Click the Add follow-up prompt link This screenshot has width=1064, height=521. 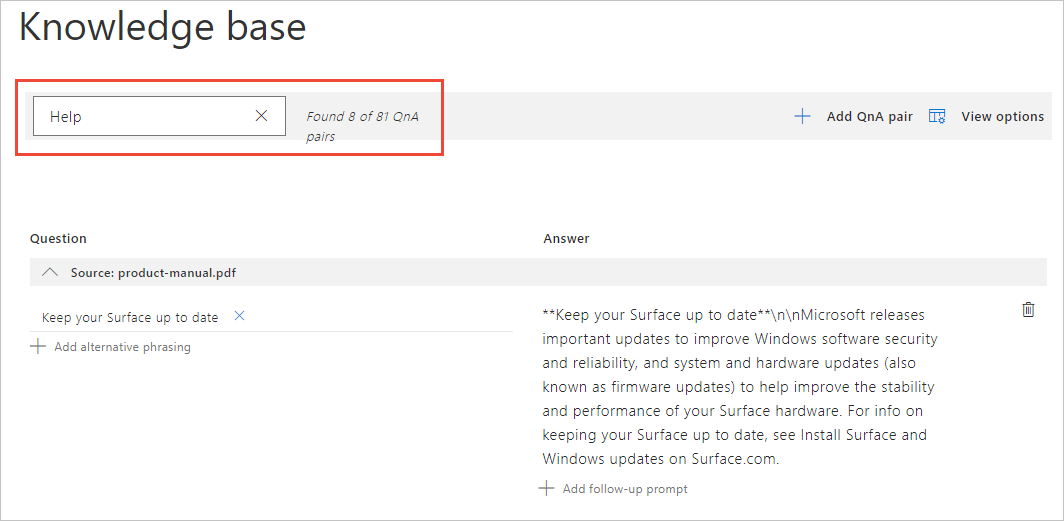(625, 488)
